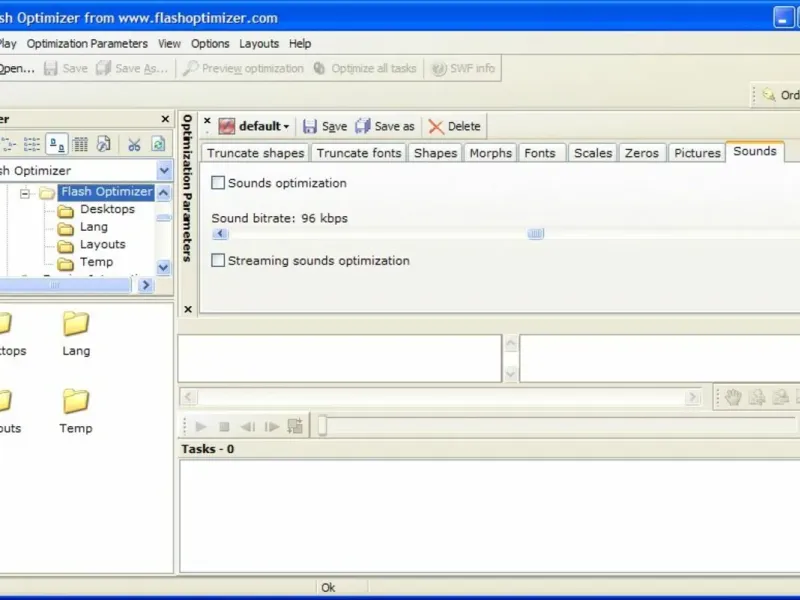The height and width of the screenshot is (600, 800).
Task: Select Layouts folder in the tree
Action: pos(103,244)
